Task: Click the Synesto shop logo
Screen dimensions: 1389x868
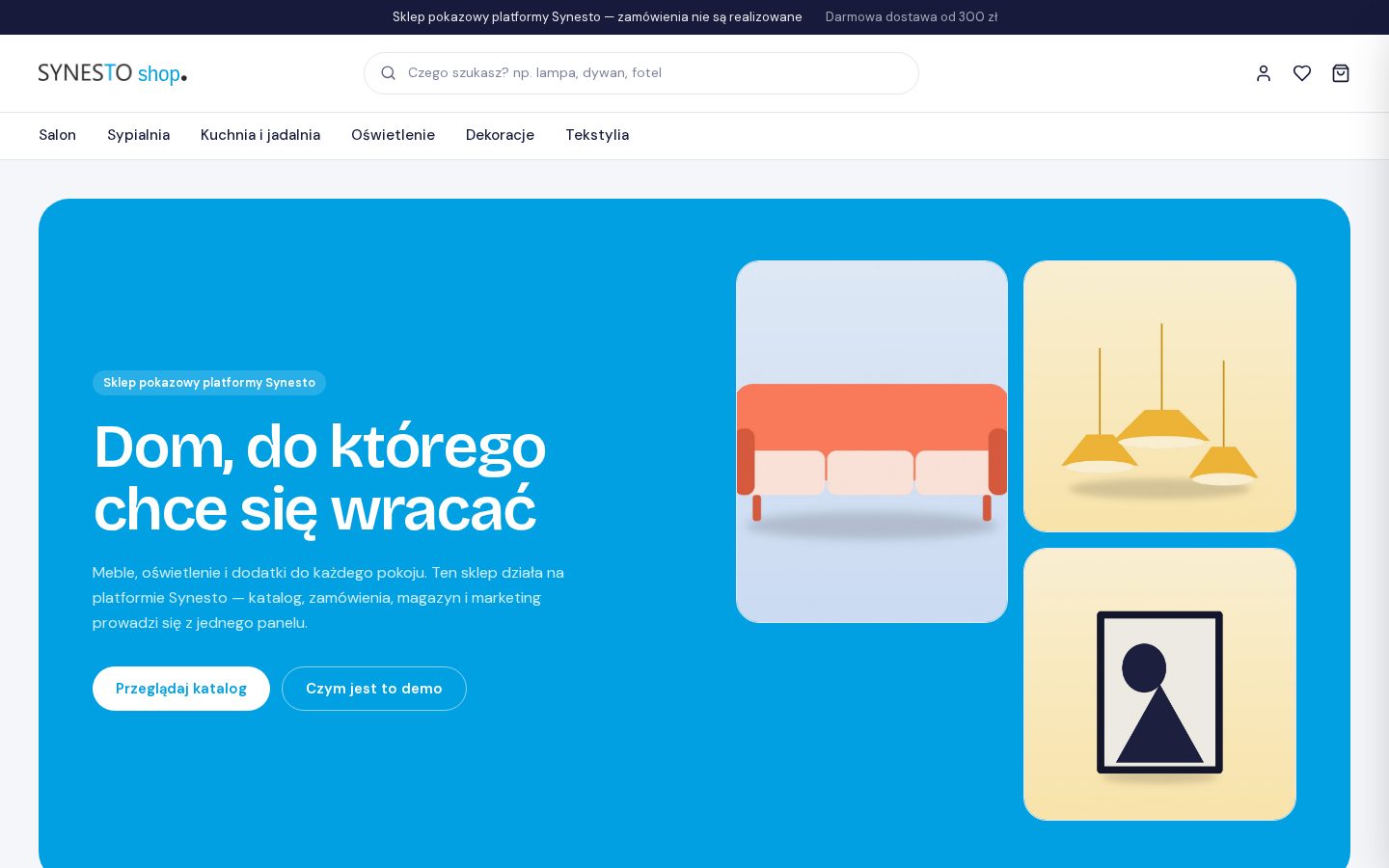Action: click(x=113, y=73)
